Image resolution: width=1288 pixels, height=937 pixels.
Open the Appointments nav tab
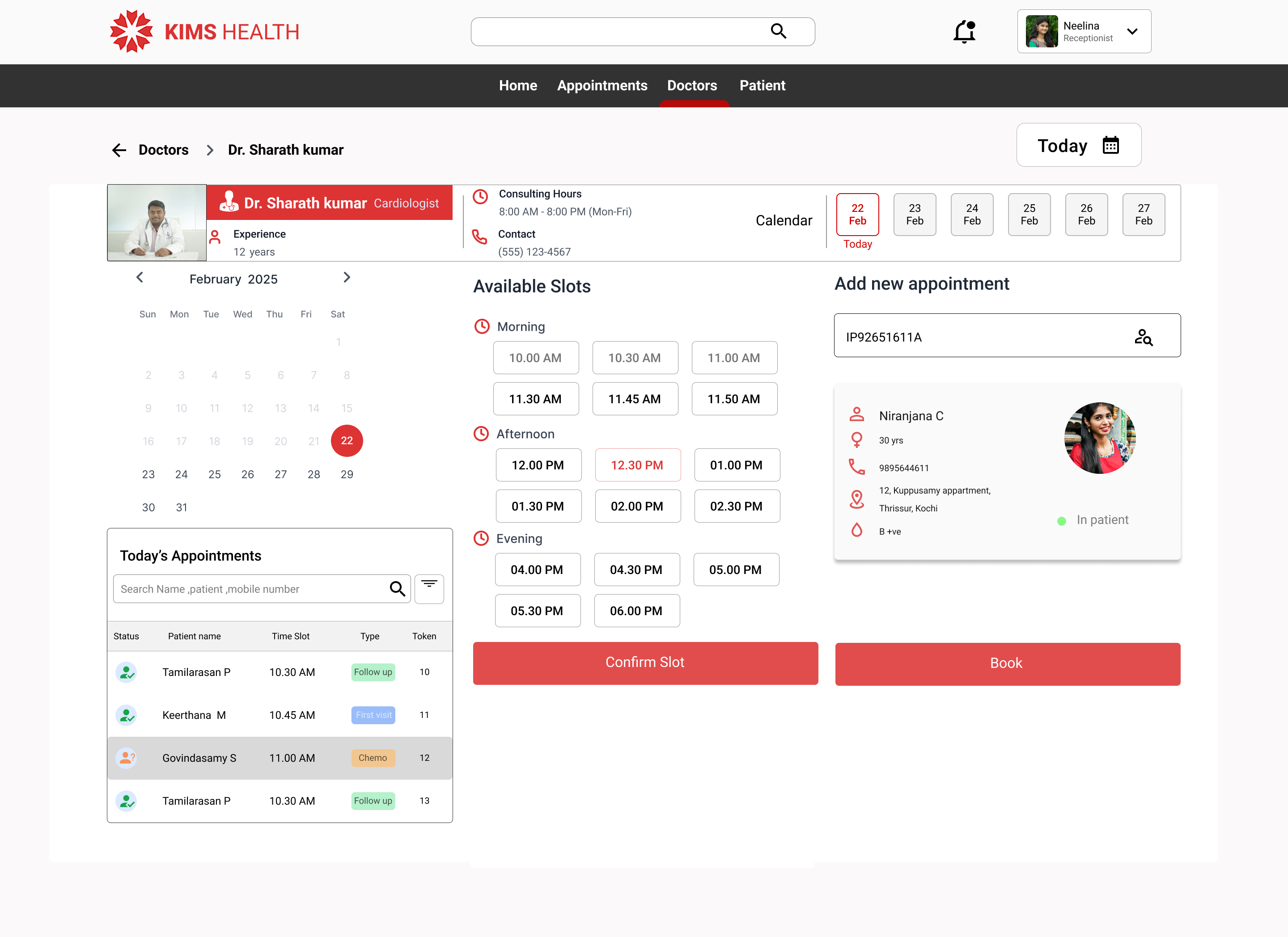tap(602, 85)
